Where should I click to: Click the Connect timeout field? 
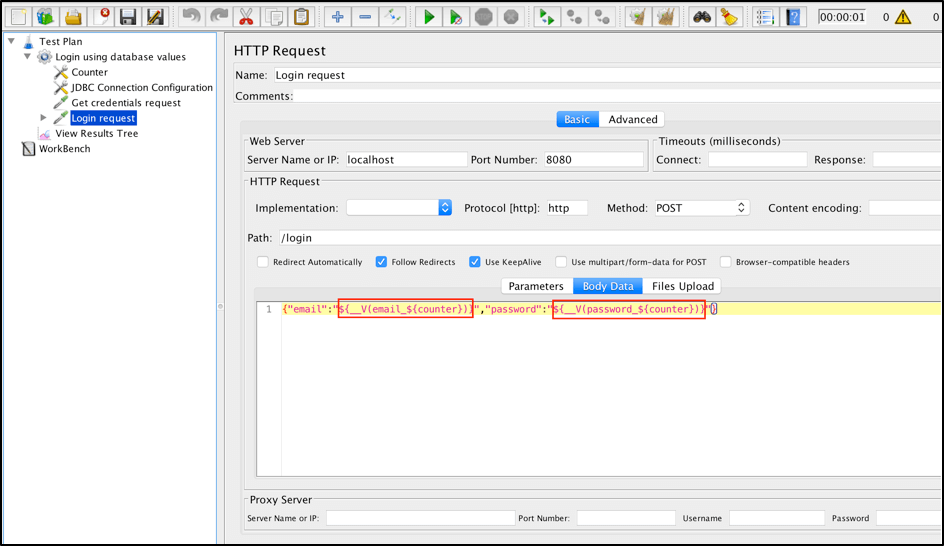click(x=757, y=160)
